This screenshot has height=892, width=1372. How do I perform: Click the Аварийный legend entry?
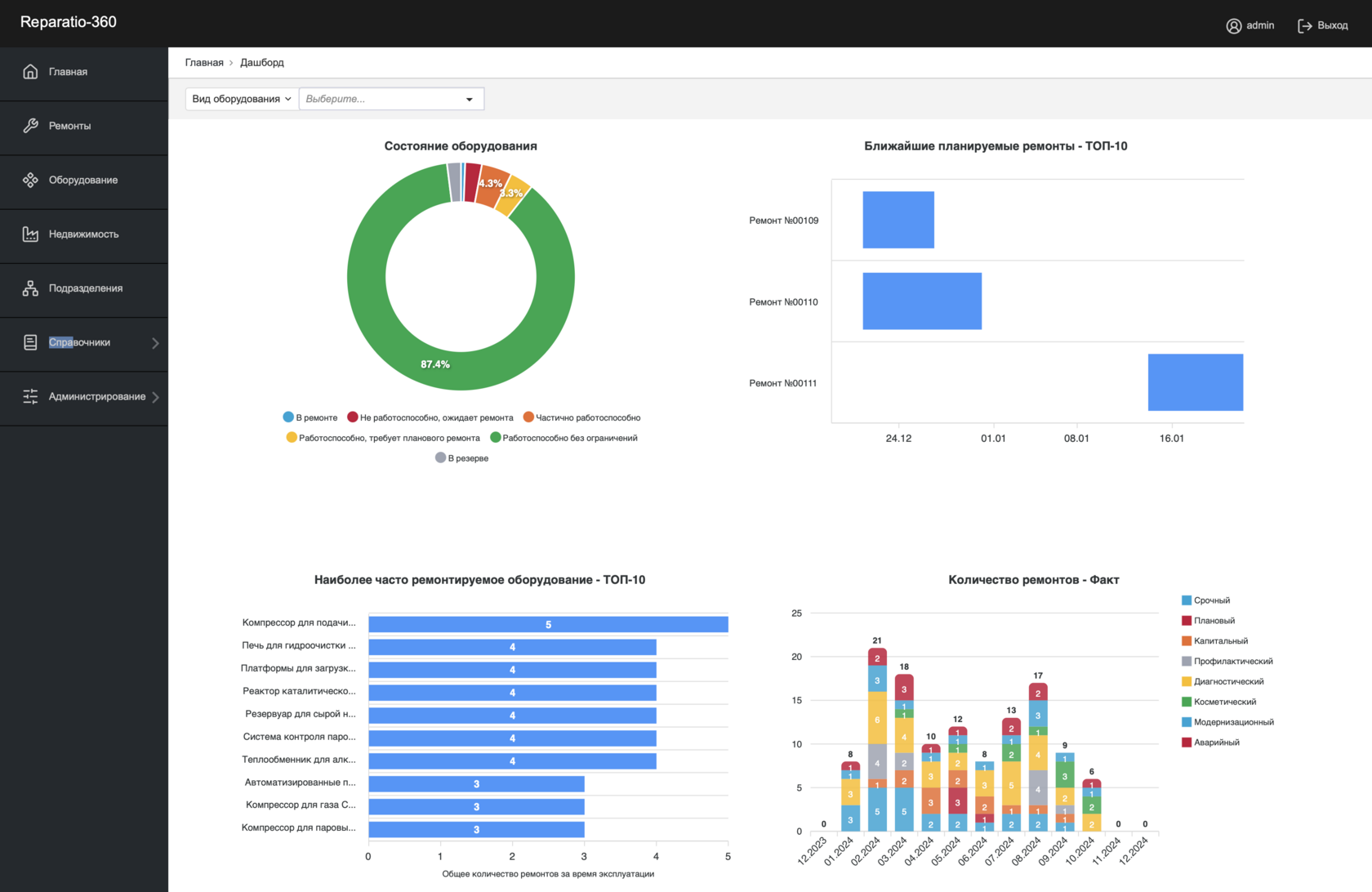coord(1210,743)
